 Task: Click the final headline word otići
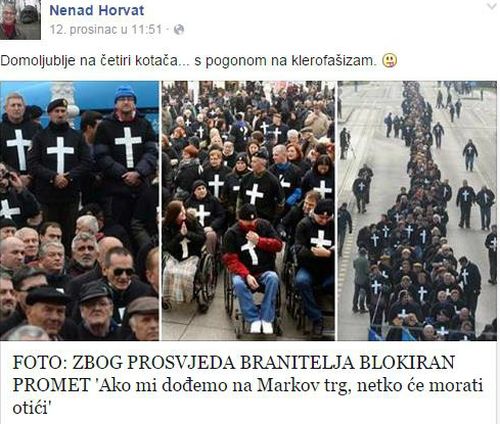(x=31, y=408)
